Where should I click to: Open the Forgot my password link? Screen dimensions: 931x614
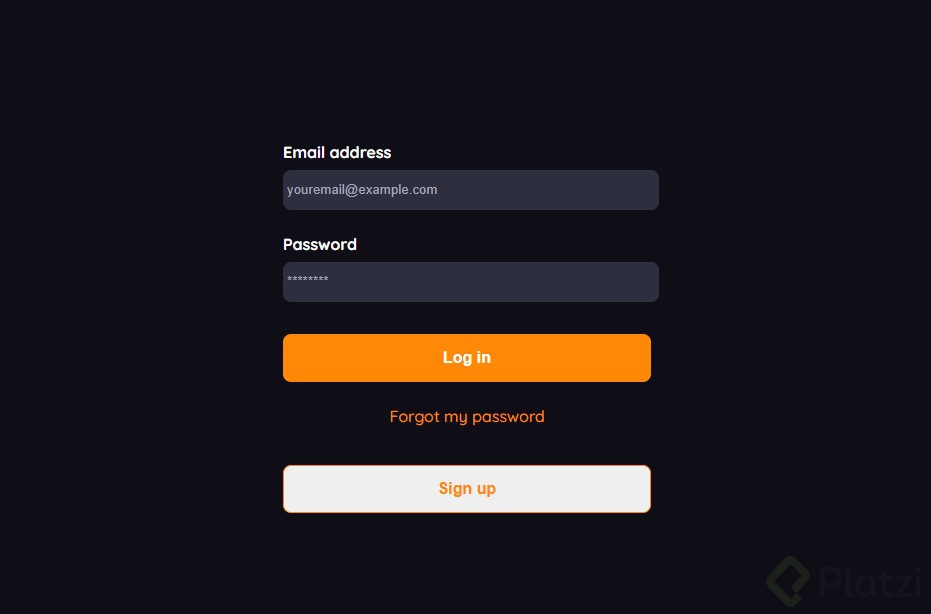467,416
